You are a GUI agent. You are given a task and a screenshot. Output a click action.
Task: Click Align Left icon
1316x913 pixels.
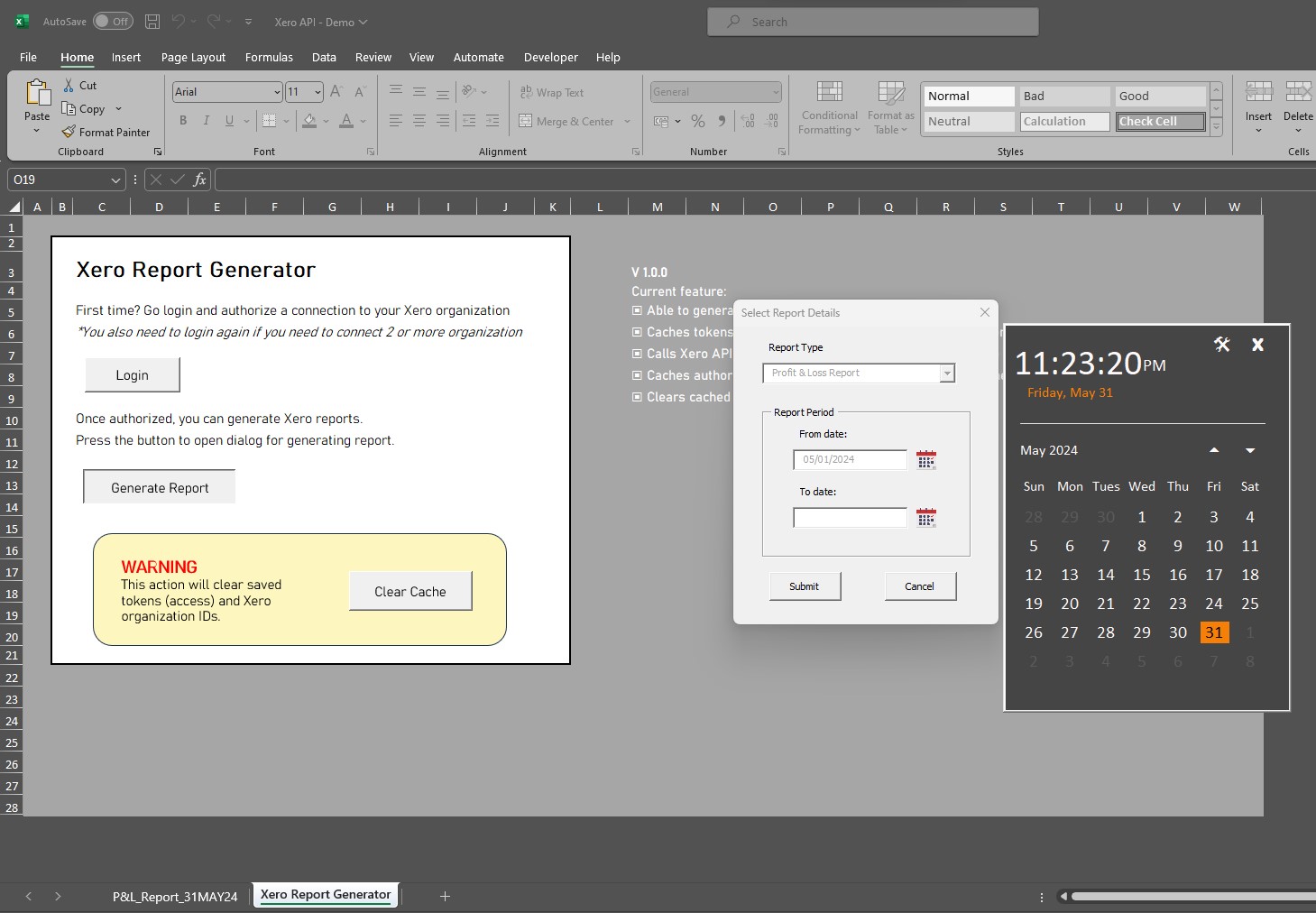pyautogui.click(x=396, y=120)
